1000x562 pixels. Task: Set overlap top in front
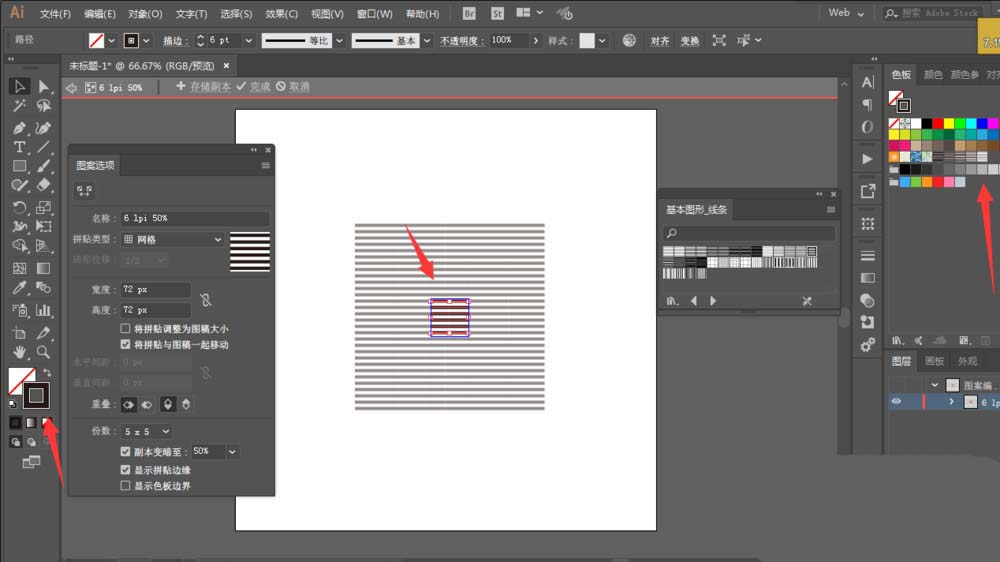(x=168, y=404)
